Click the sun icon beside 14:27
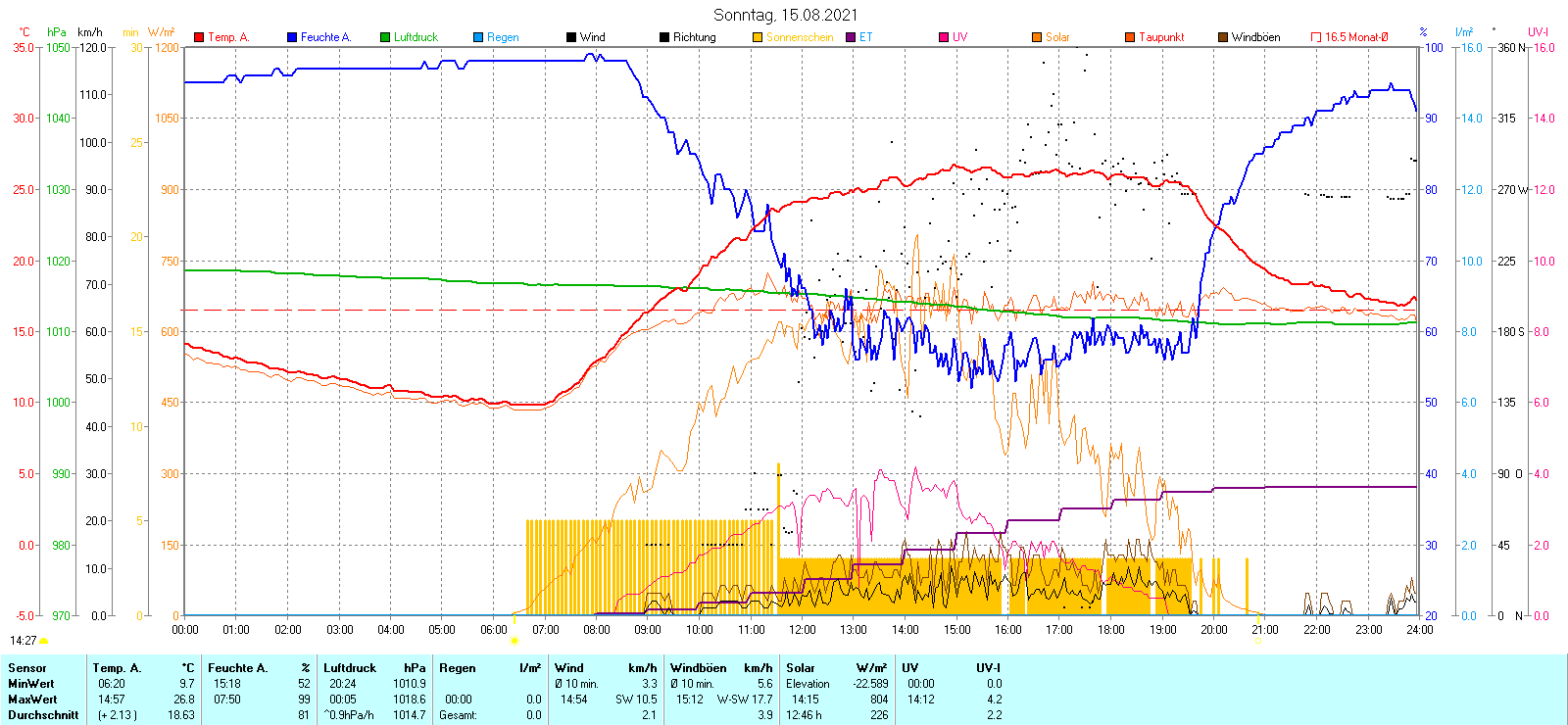The image size is (1568, 725). [44, 641]
